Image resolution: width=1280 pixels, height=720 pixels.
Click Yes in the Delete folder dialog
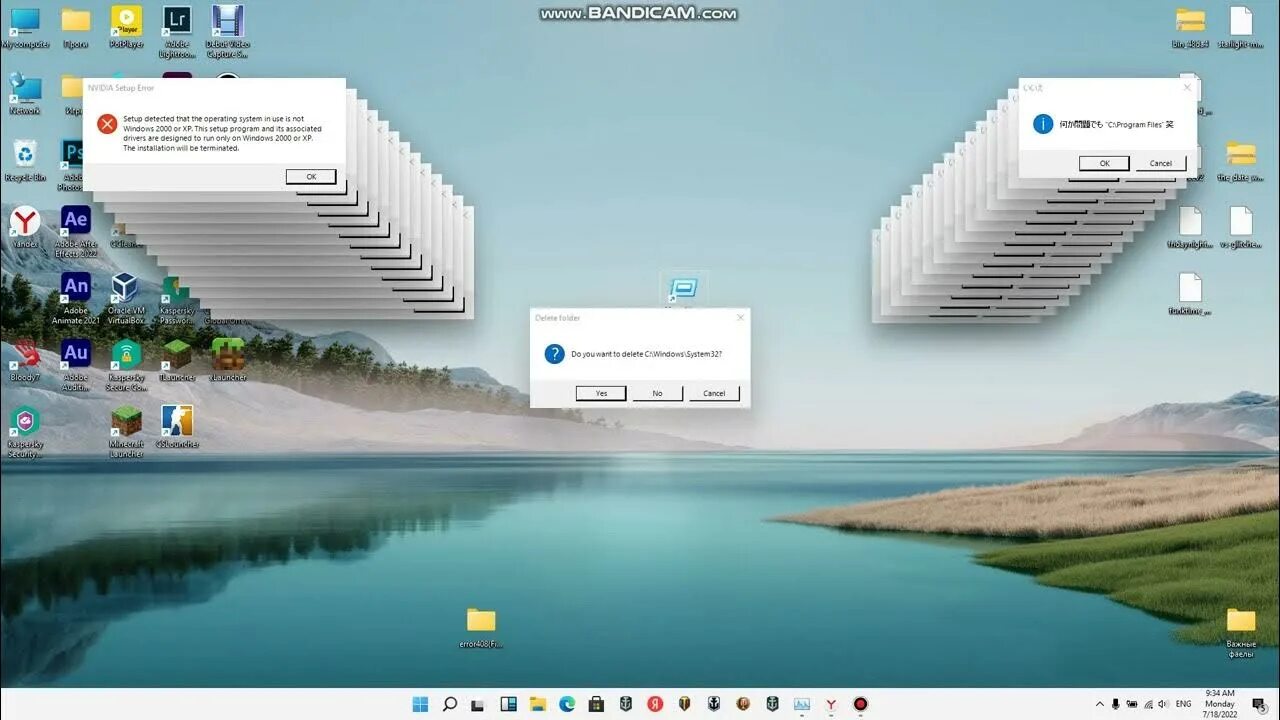[x=601, y=393]
